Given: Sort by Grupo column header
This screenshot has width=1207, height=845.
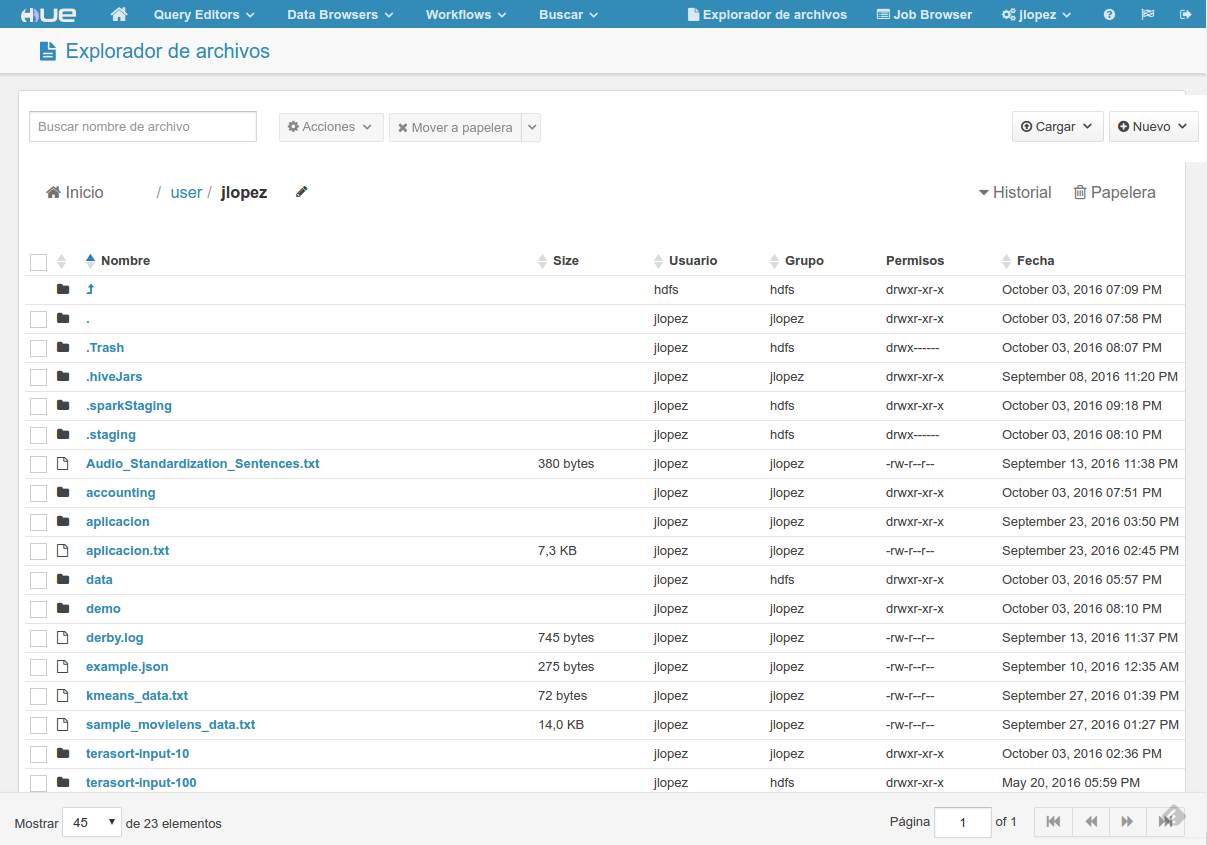Looking at the screenshot, I should click(x=804, y=260).
